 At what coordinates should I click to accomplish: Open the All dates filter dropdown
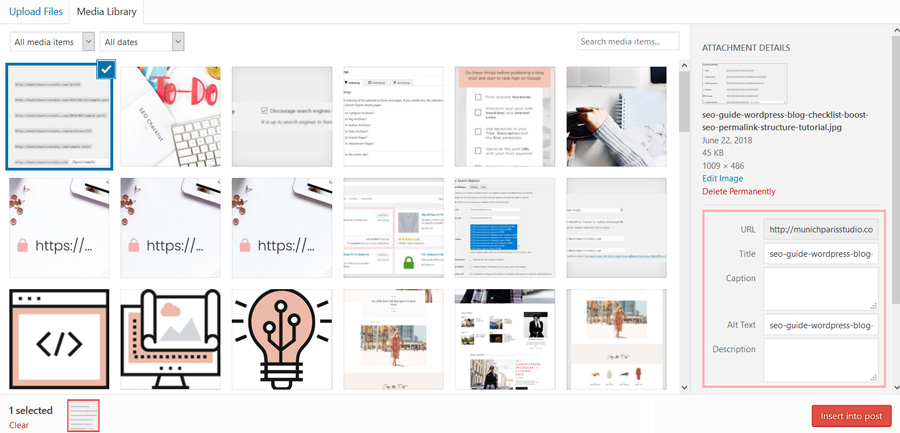click(142, 42)
